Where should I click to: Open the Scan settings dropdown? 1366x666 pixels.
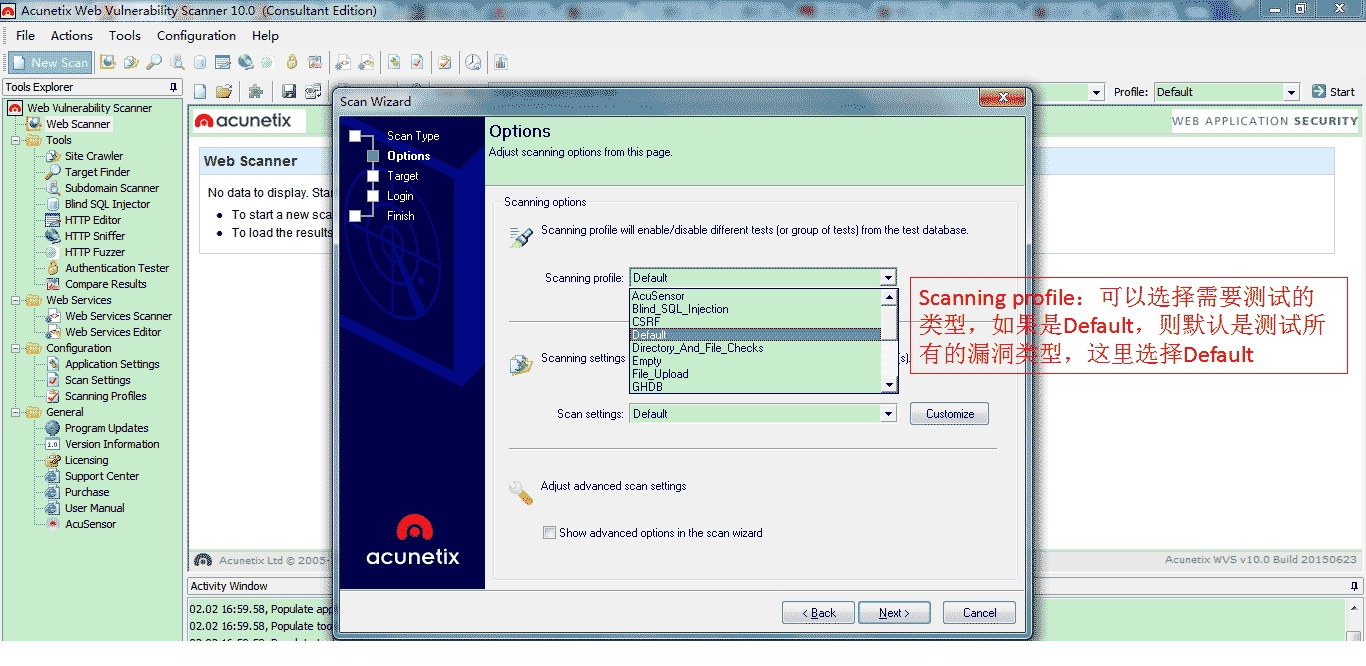762,414
